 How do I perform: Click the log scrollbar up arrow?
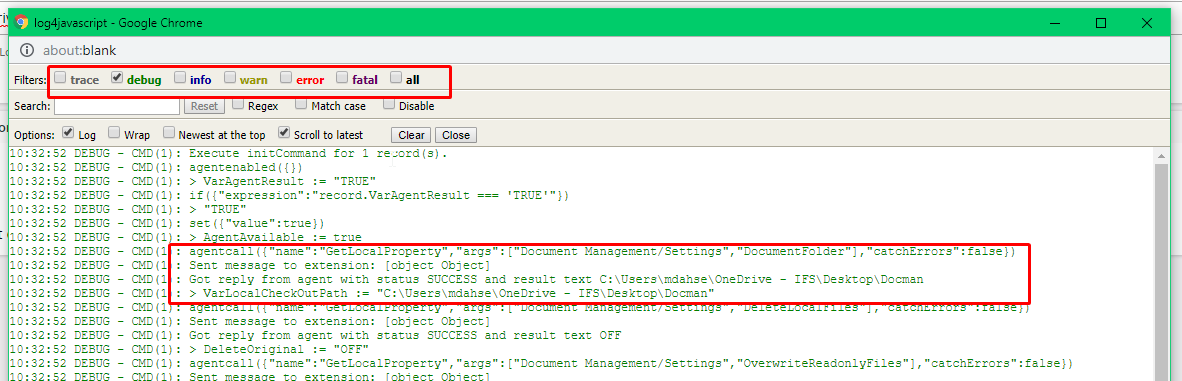point(1162,155)
